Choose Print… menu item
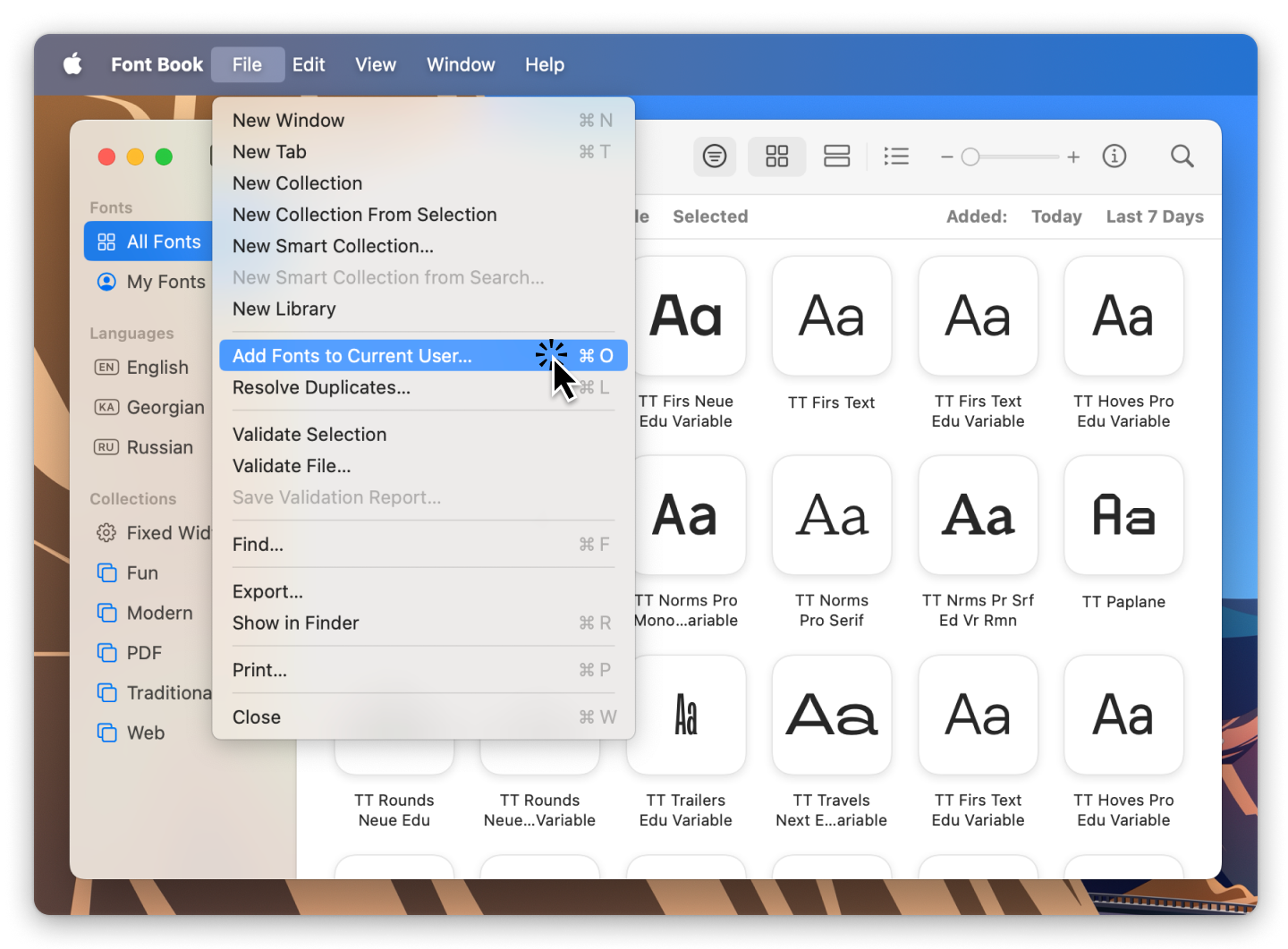The image size is (1288, 949). coord(423,670)
